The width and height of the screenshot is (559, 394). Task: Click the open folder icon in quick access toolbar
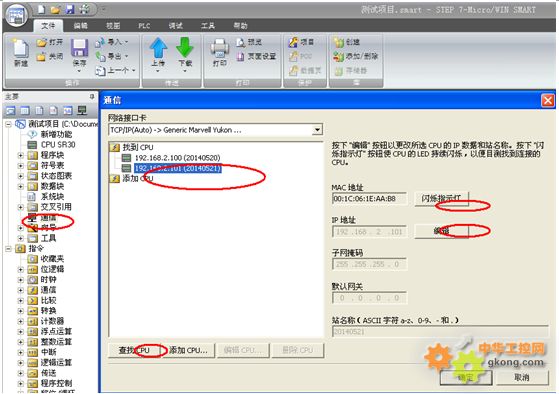coord(55,9)
